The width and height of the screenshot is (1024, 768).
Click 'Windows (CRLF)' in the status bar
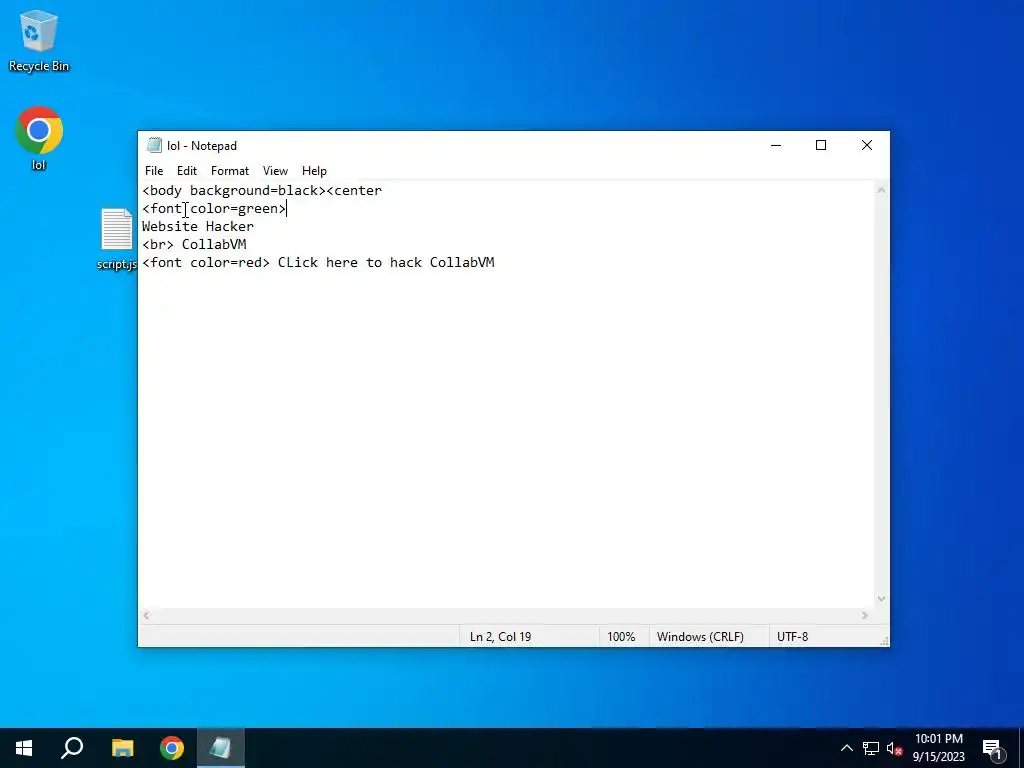700,637
